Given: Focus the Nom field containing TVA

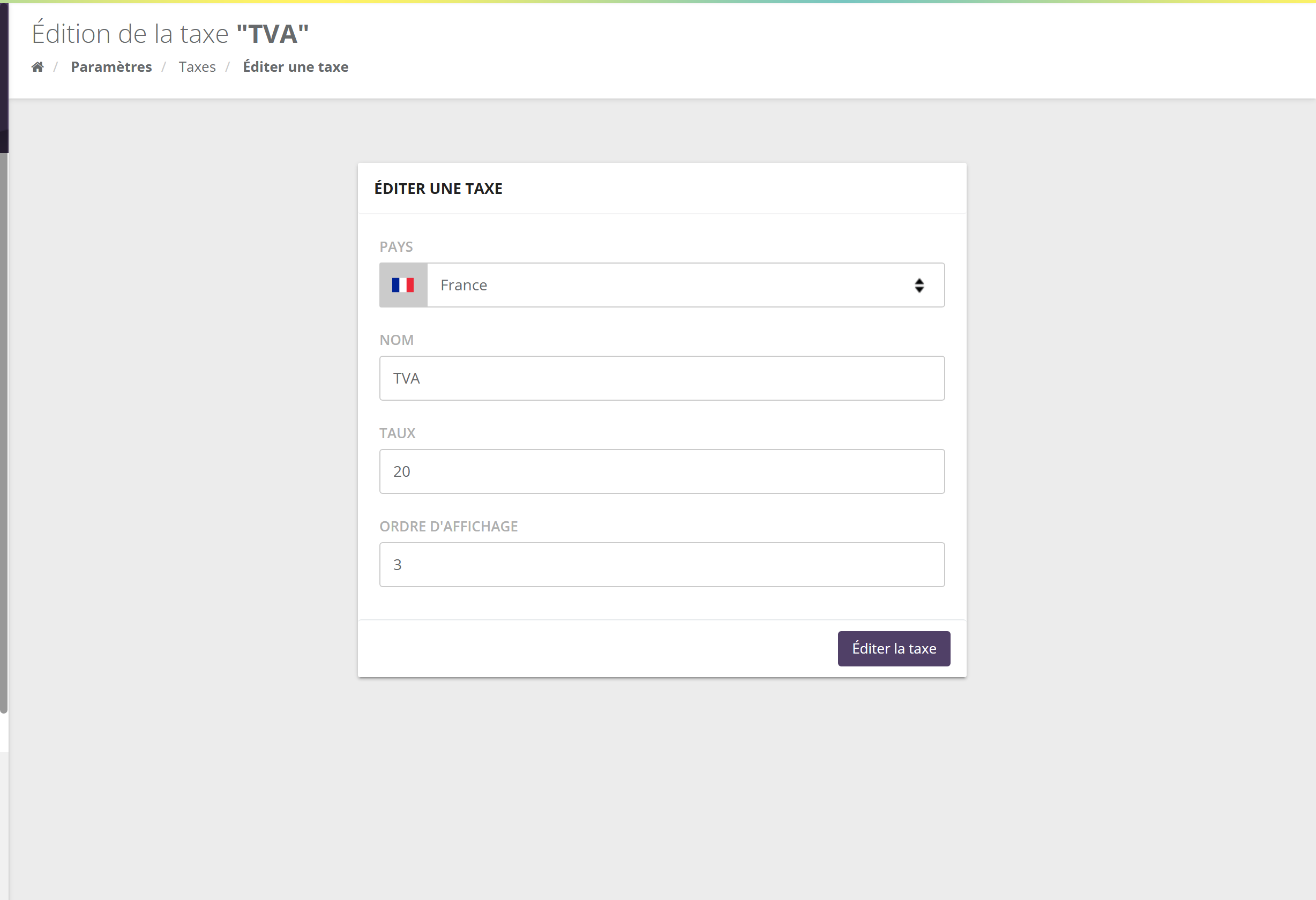Looking at the screenshot, I should [x=662, y=378].
